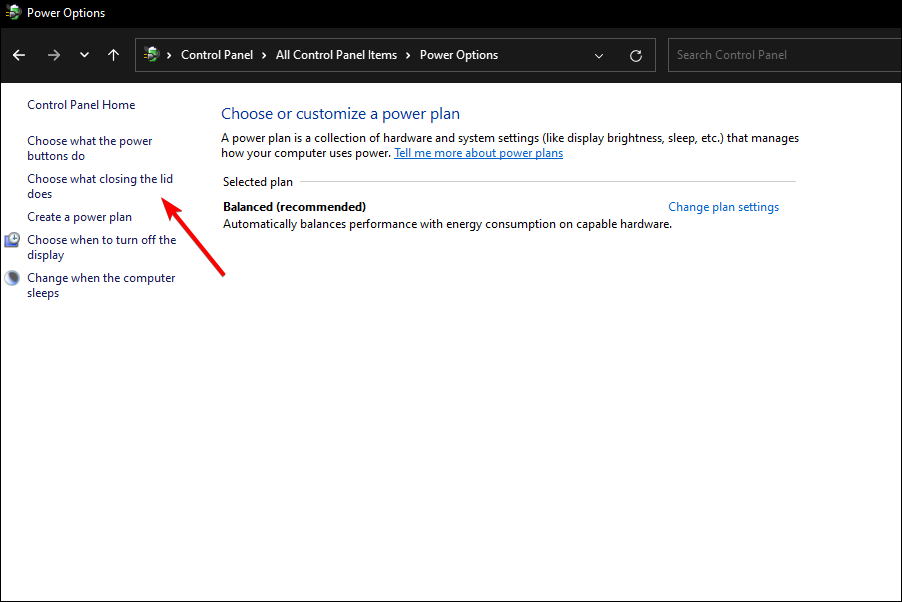
Task: Expand chevron after Control Panel breadcrumb
Action: pyautogui.click(x=264, y=55)
